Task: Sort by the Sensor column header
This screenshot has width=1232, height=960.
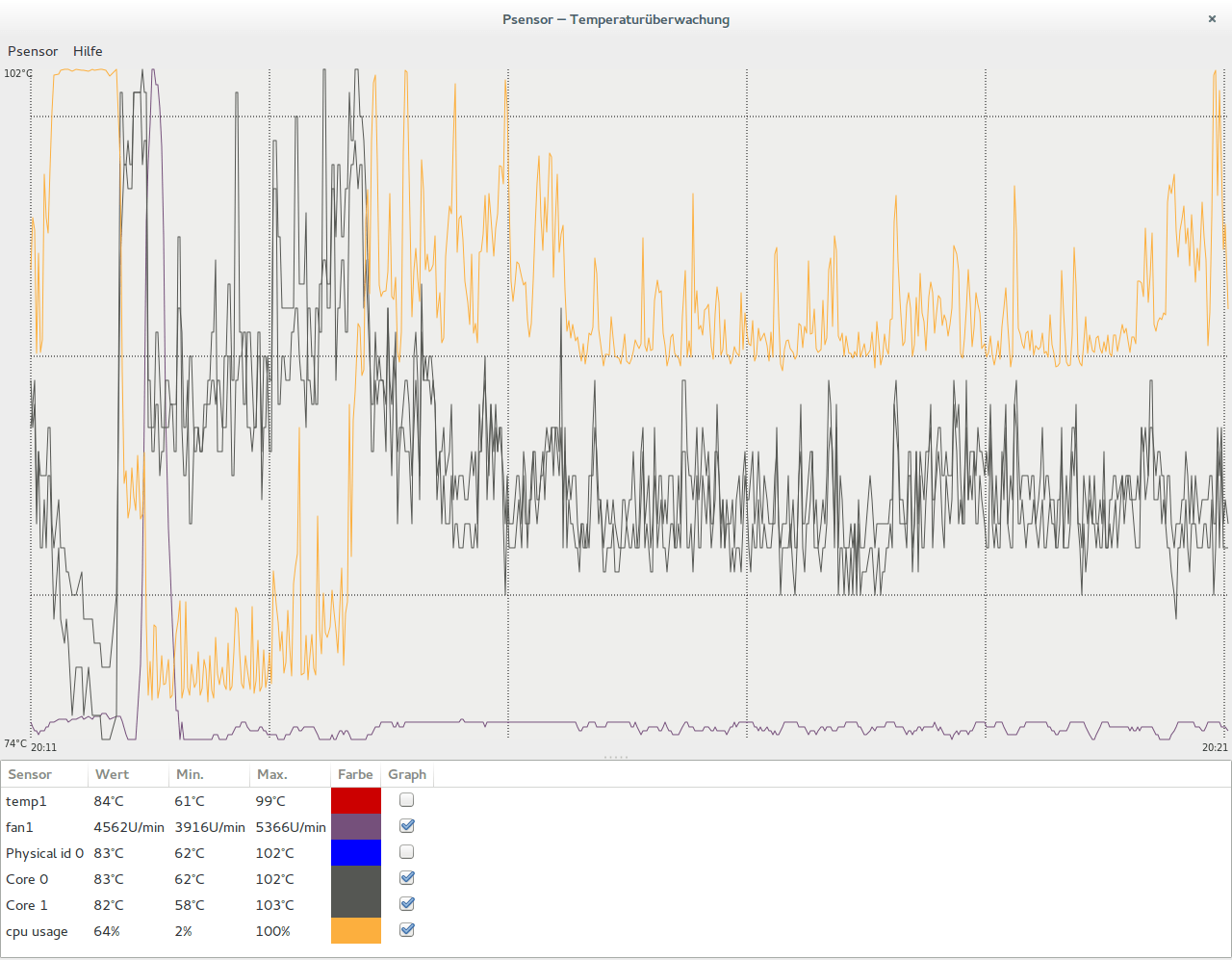Action: coord(44,774)
